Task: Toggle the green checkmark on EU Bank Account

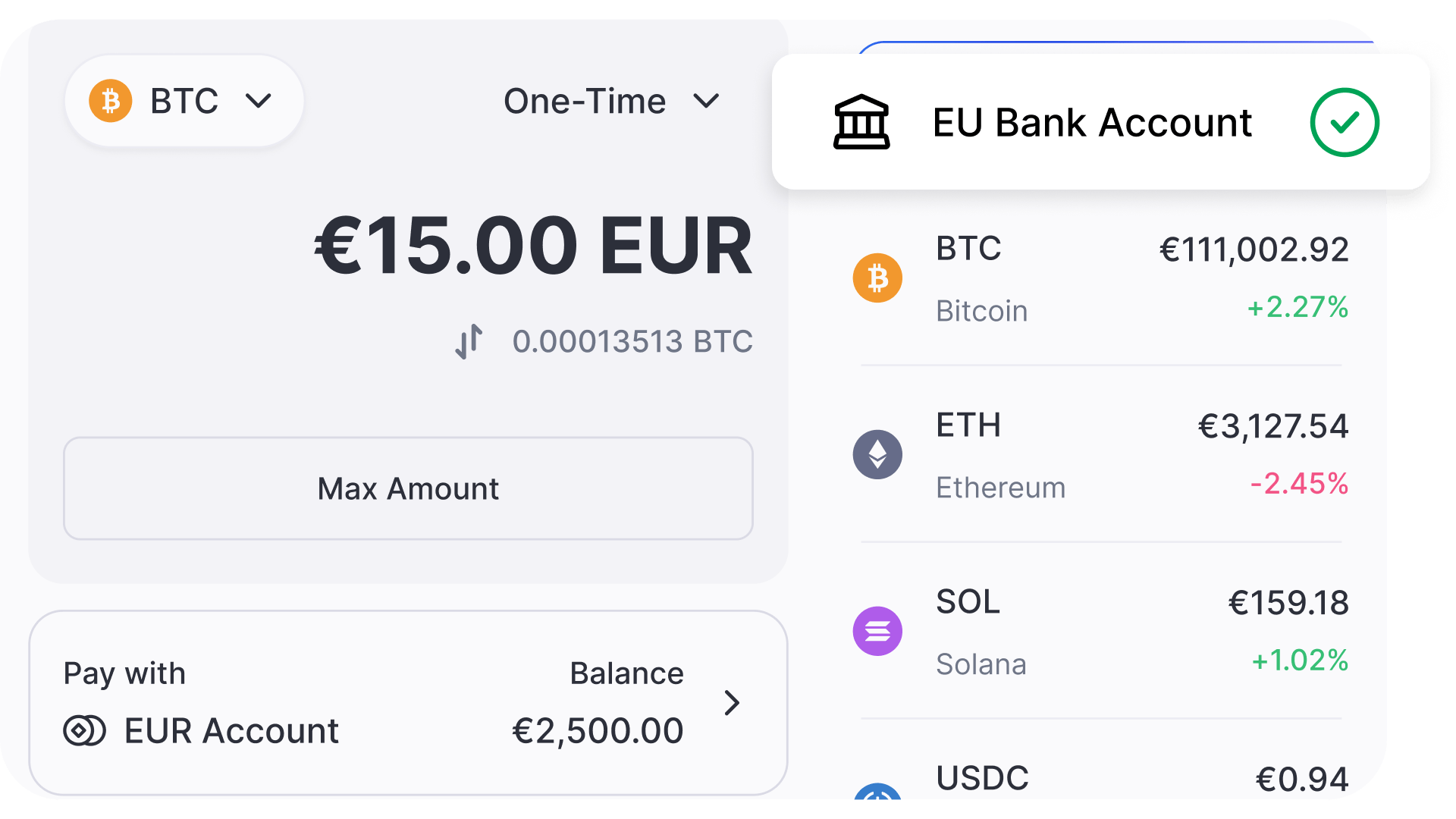Action: 1345,123
